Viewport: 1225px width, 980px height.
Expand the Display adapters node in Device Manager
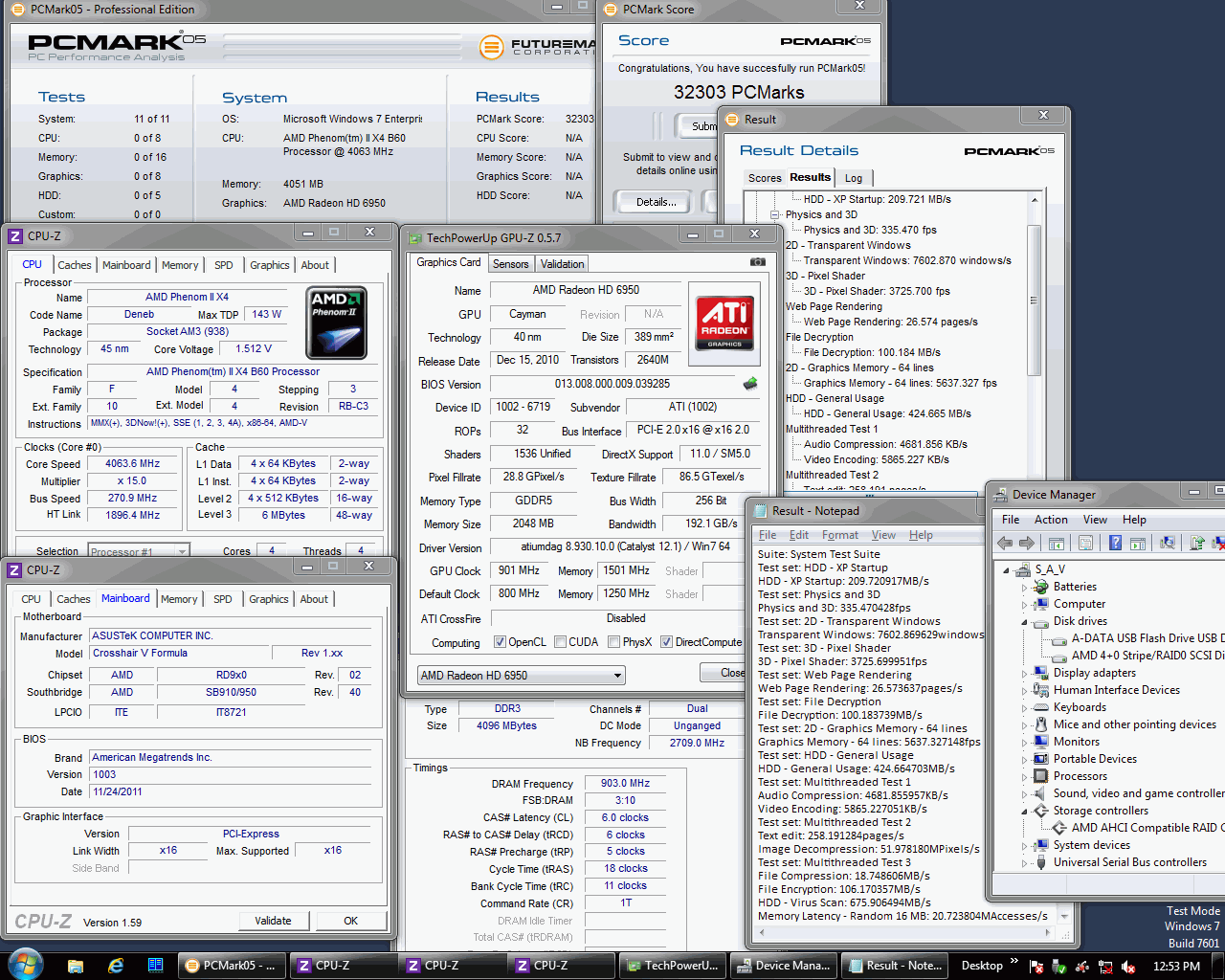click(1024, 673)
